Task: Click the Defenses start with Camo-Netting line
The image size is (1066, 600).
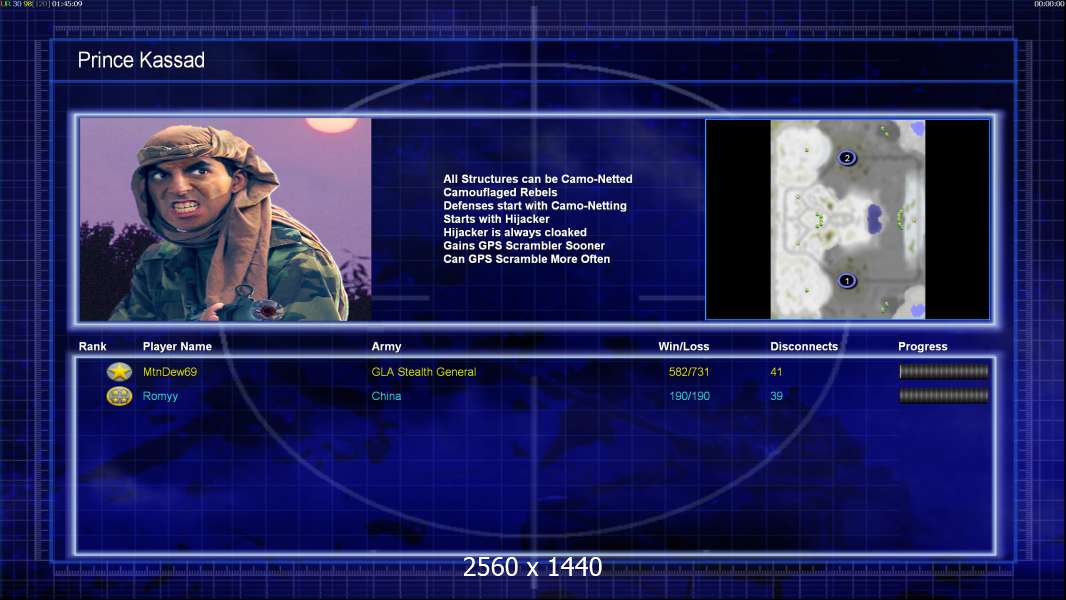Action: point(535,205)
